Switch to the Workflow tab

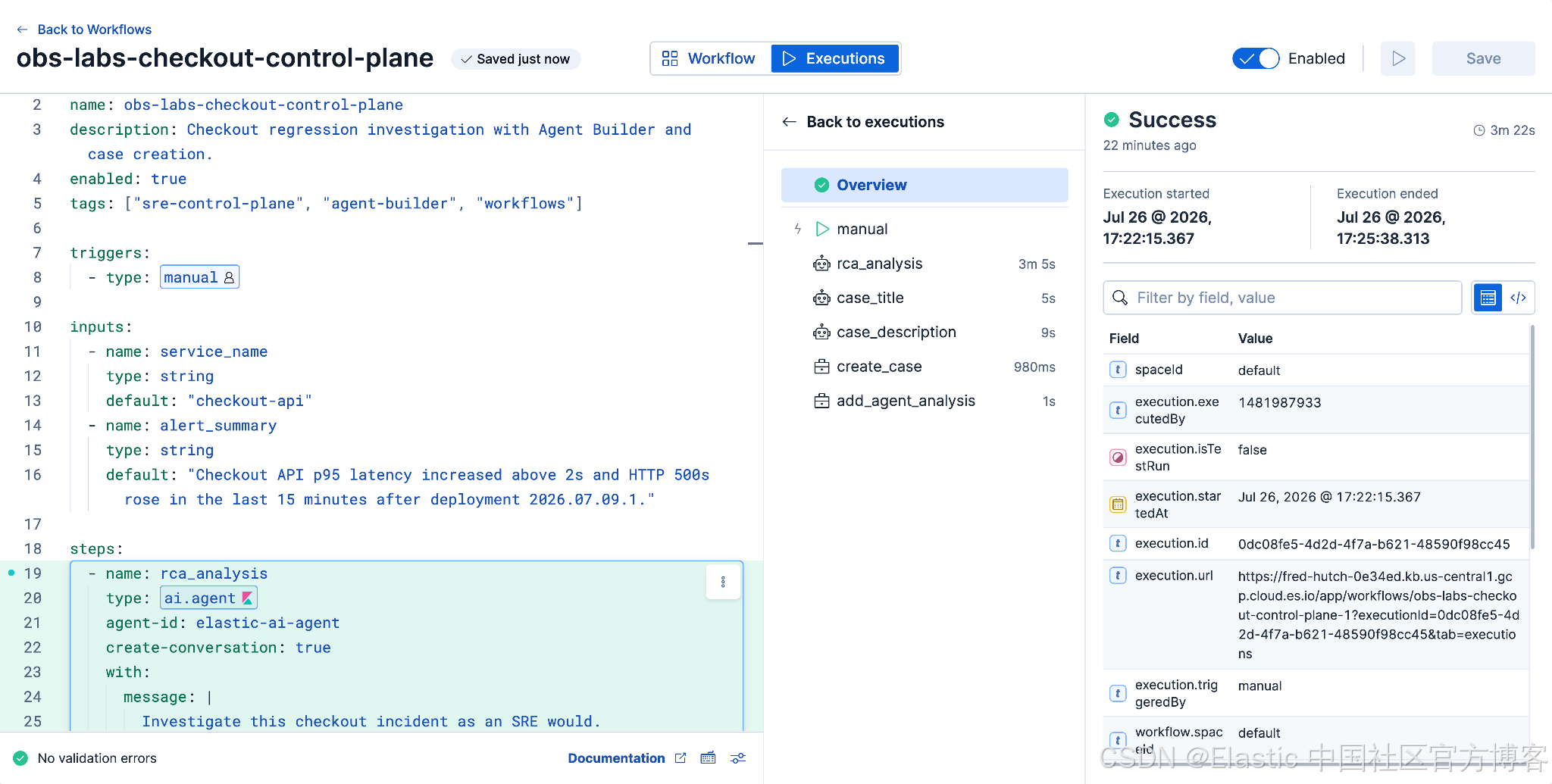tap(711, 58)
